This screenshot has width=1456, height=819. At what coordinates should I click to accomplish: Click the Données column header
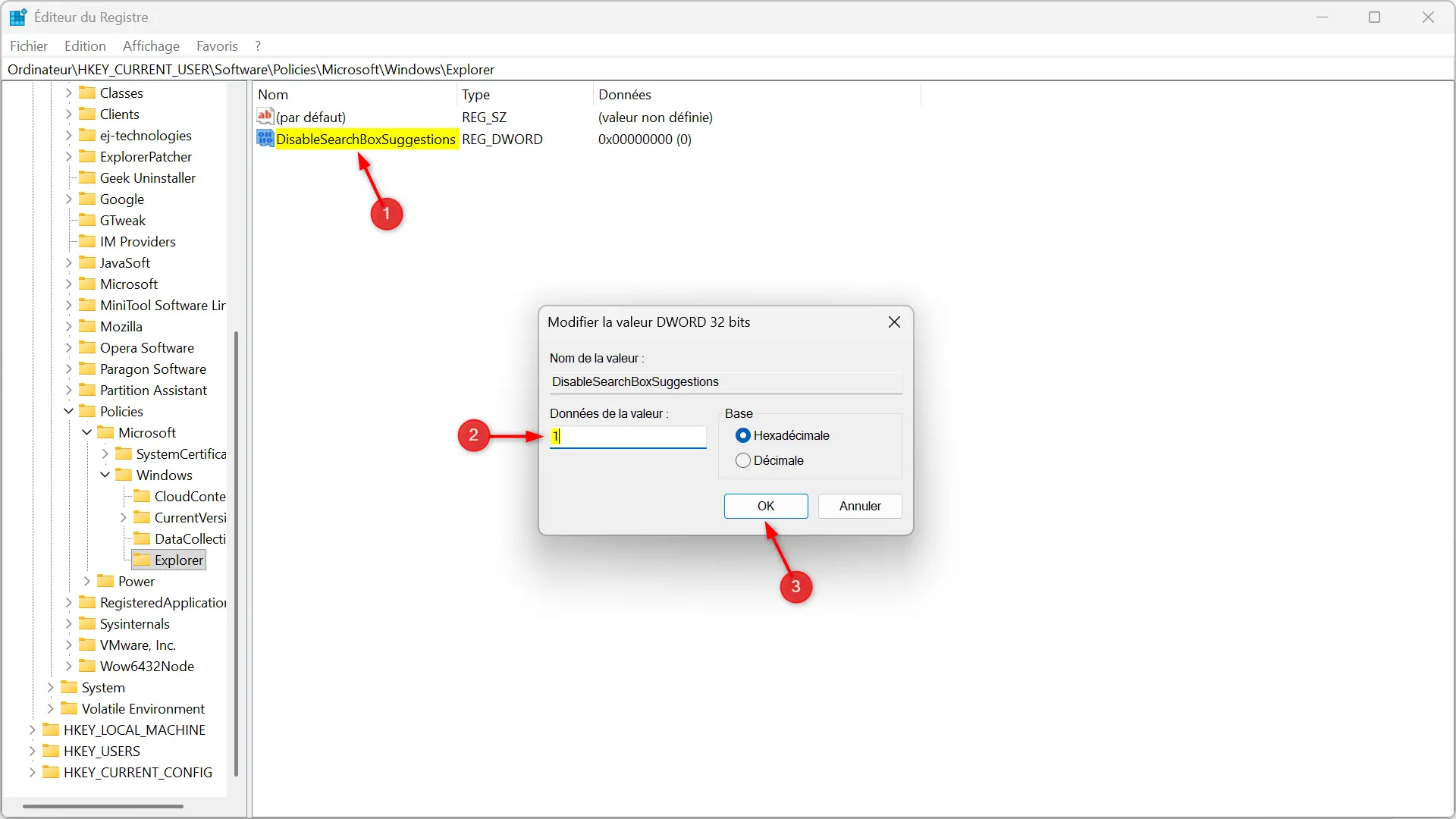[757, 95]
